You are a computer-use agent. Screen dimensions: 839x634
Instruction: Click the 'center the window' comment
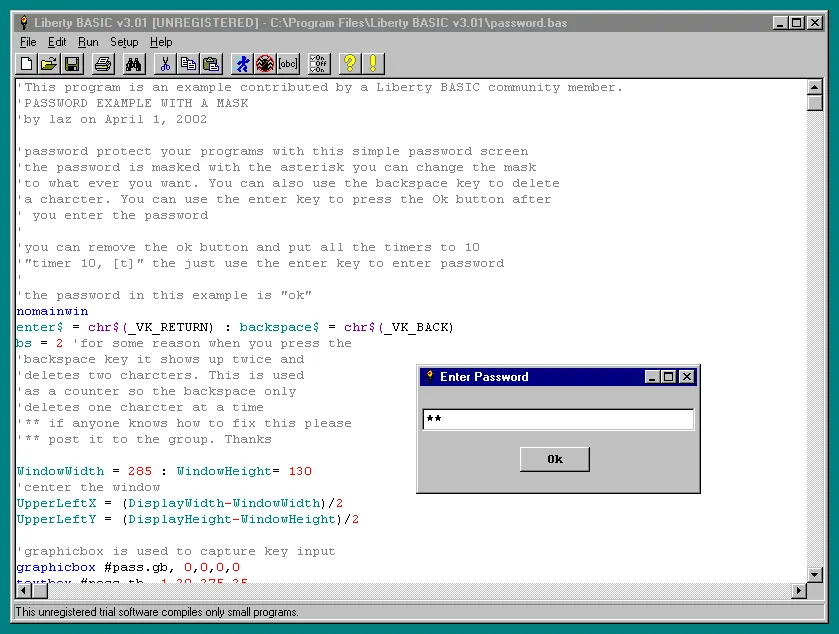(88, 487)
